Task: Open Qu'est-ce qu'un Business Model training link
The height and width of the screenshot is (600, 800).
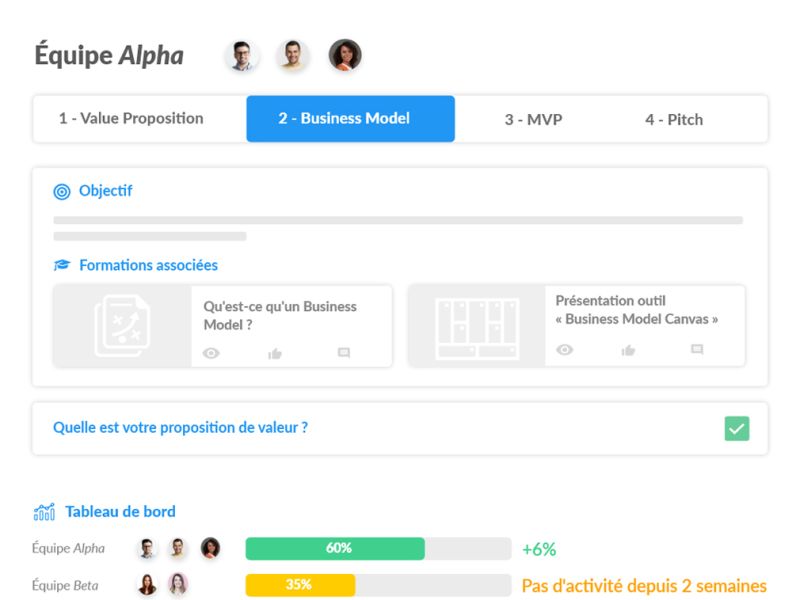Action: point(280,315)
